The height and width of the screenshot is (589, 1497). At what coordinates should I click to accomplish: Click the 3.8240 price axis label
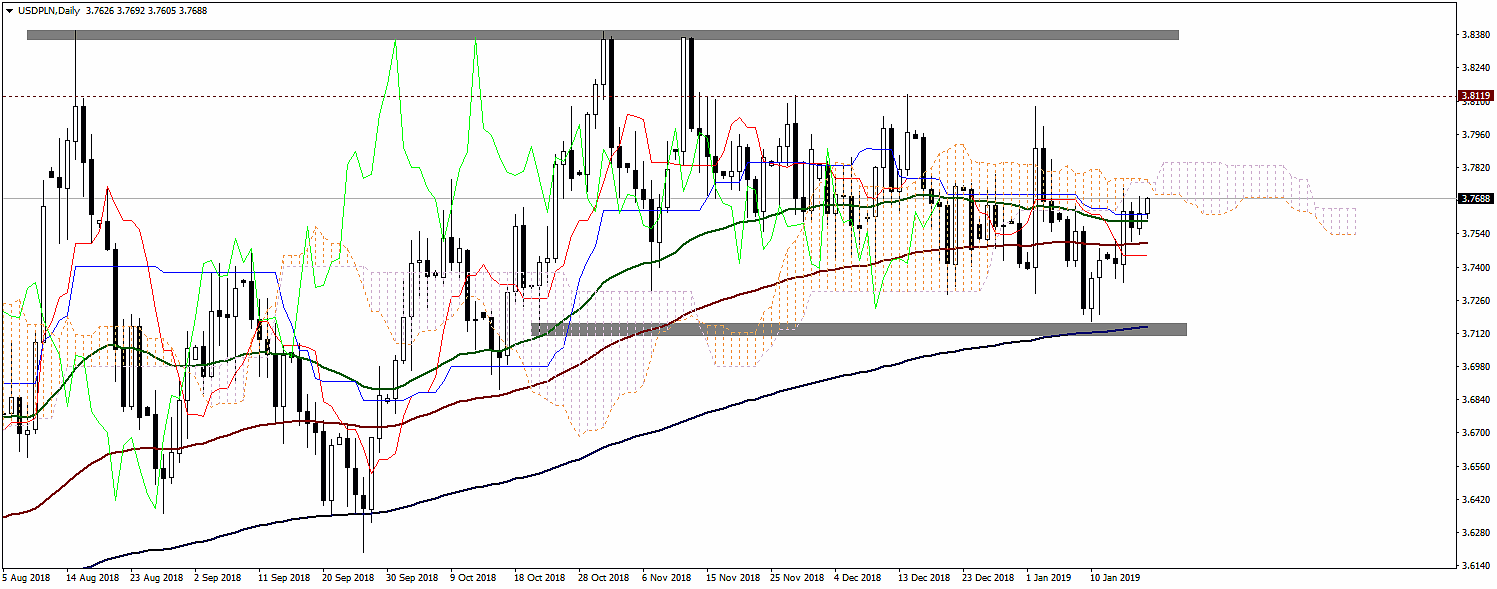[x=1475, y=68]
